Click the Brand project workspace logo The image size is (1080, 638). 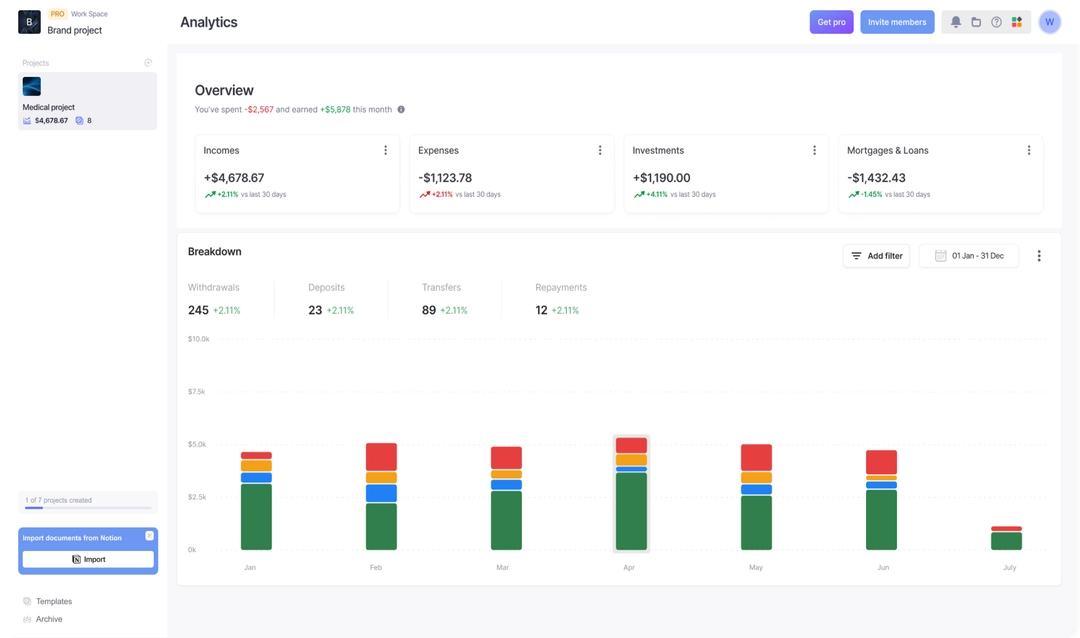[30, 22]
